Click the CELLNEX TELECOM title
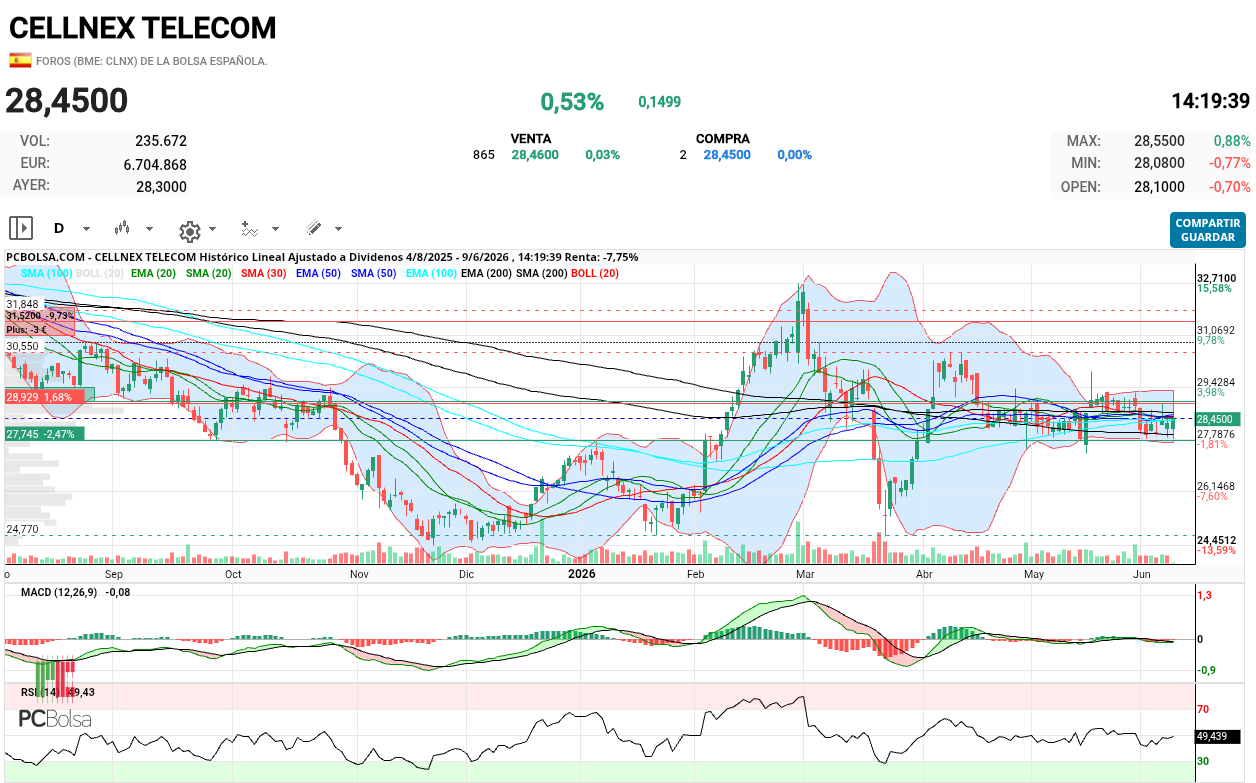This screenshot has width=1256, height=783. tap(143, 27)
